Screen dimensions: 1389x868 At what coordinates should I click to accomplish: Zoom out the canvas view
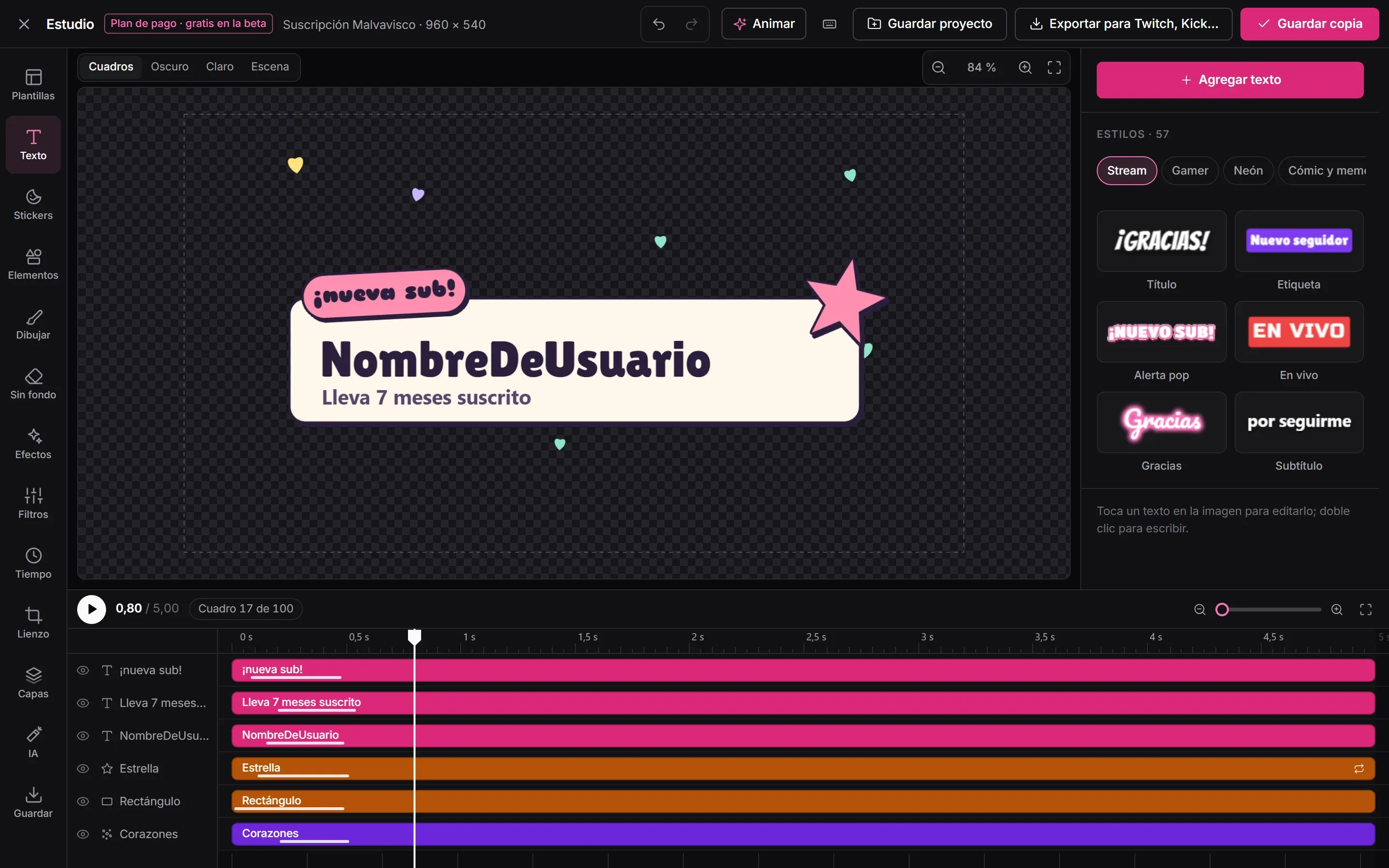coord(939,67)
